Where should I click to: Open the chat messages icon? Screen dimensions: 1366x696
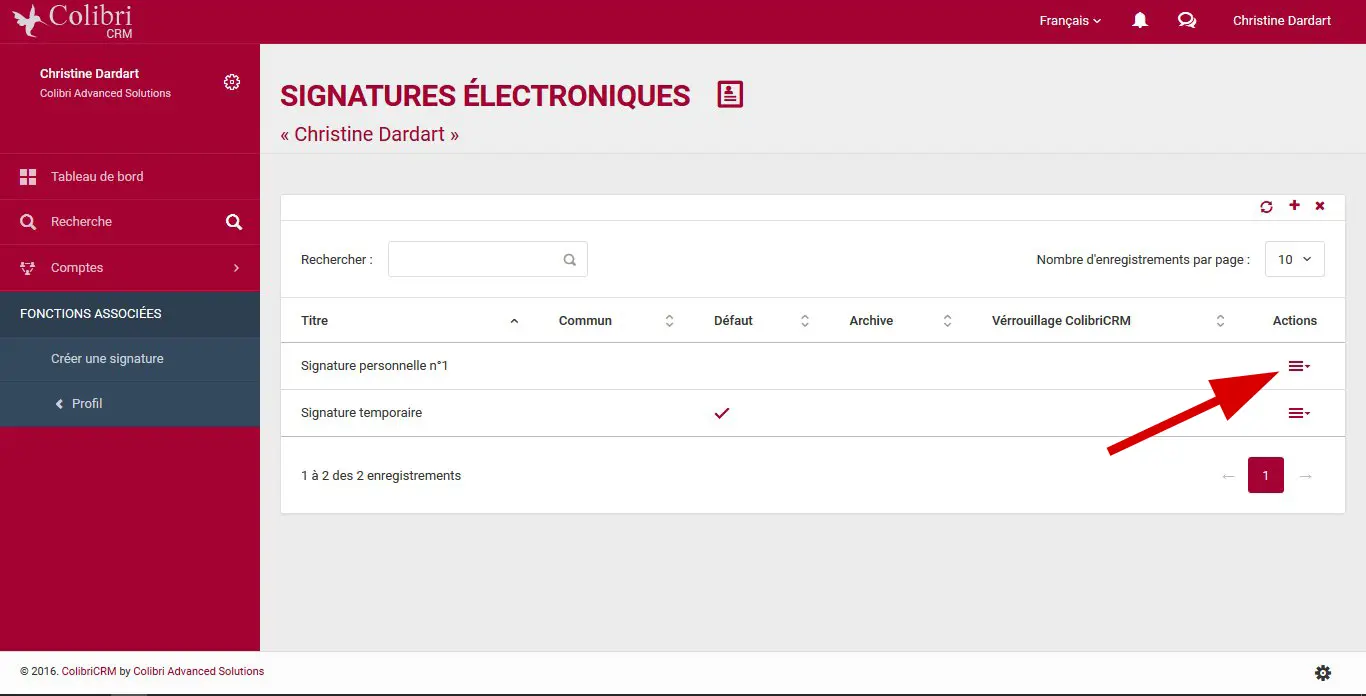[1187, 20]
